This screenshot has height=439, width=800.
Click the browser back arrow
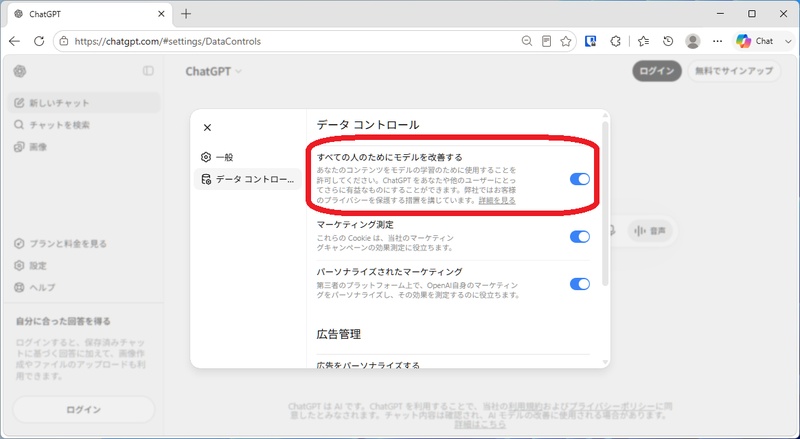point(14,41)
